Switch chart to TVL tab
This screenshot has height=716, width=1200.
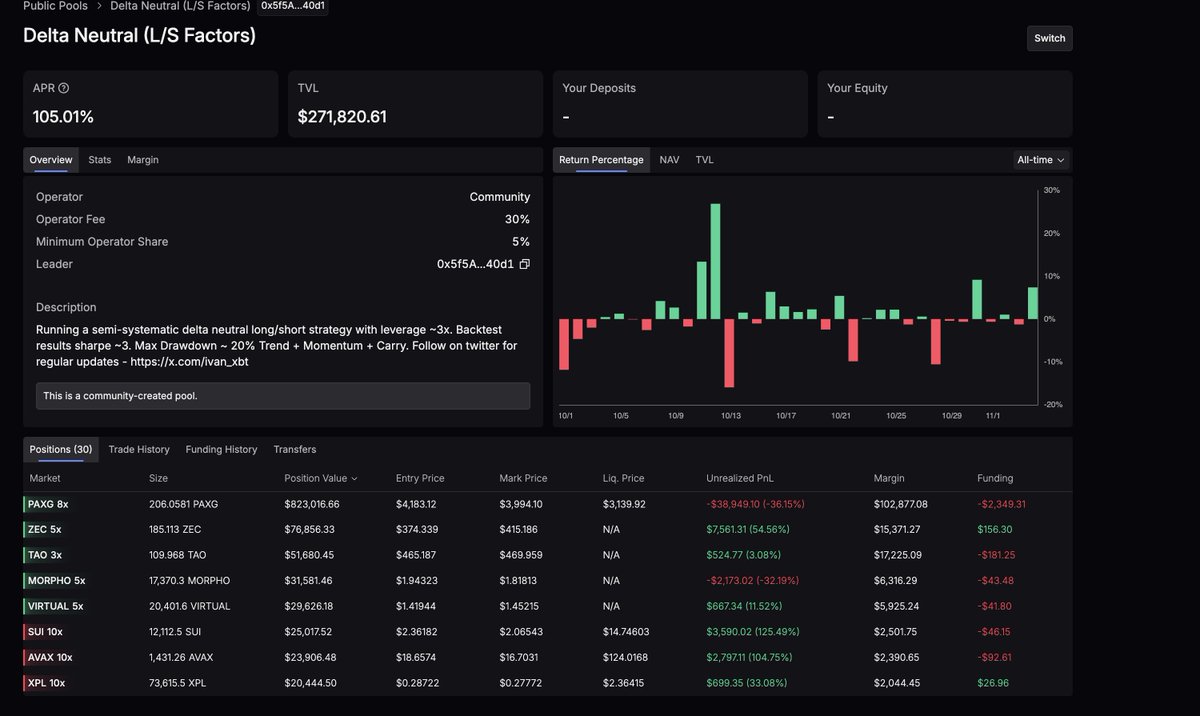click(x=705, y=160)
